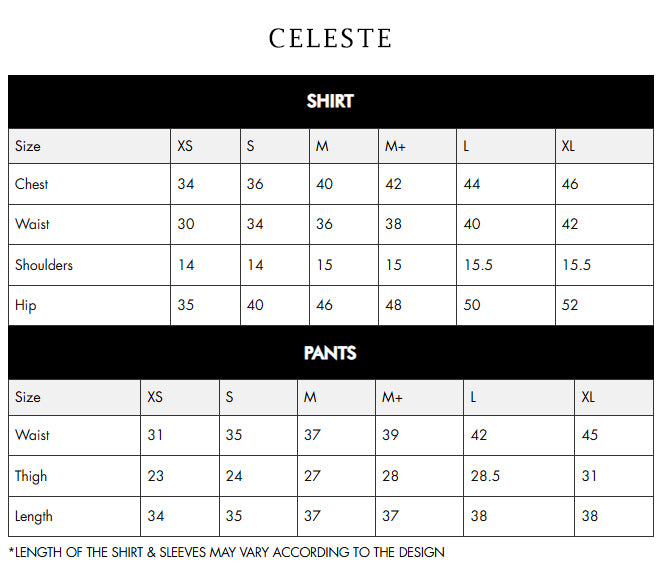Click the shirt length disclaimer footnote
The image size is (660, 577).
pos(227,552)
